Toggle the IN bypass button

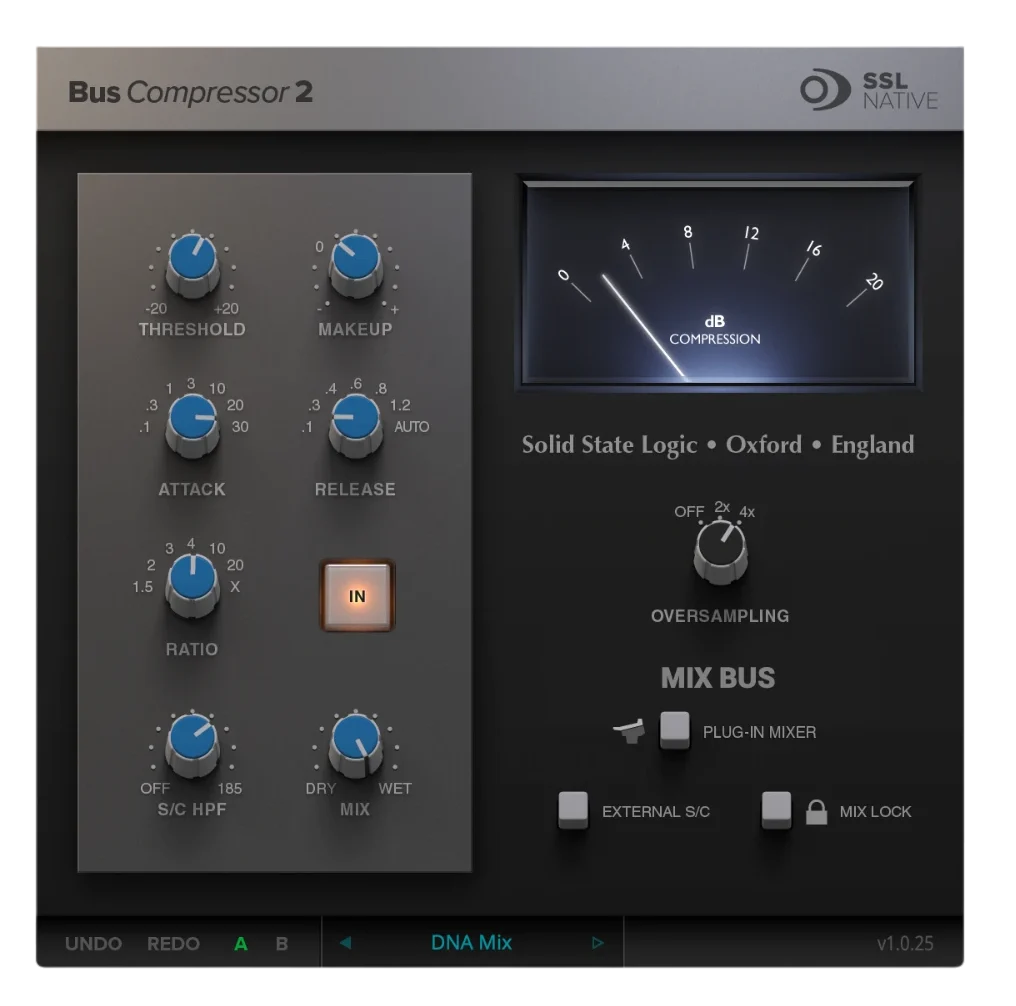click(x=357, y=596)
